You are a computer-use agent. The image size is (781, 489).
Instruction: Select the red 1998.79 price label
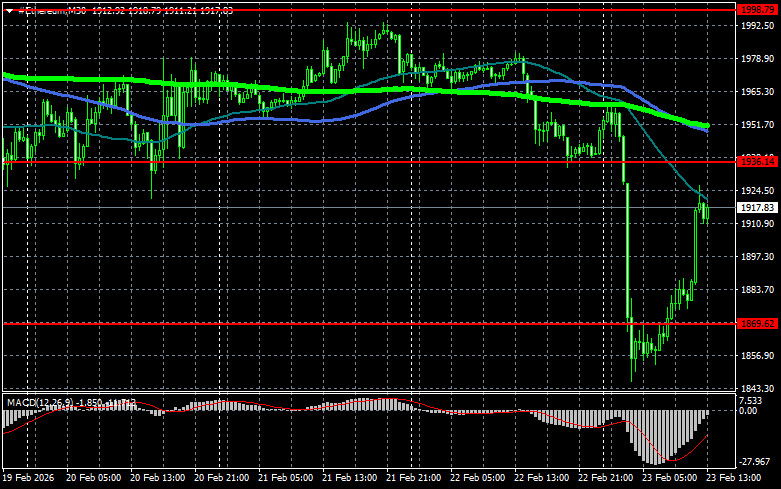(757, 9)
